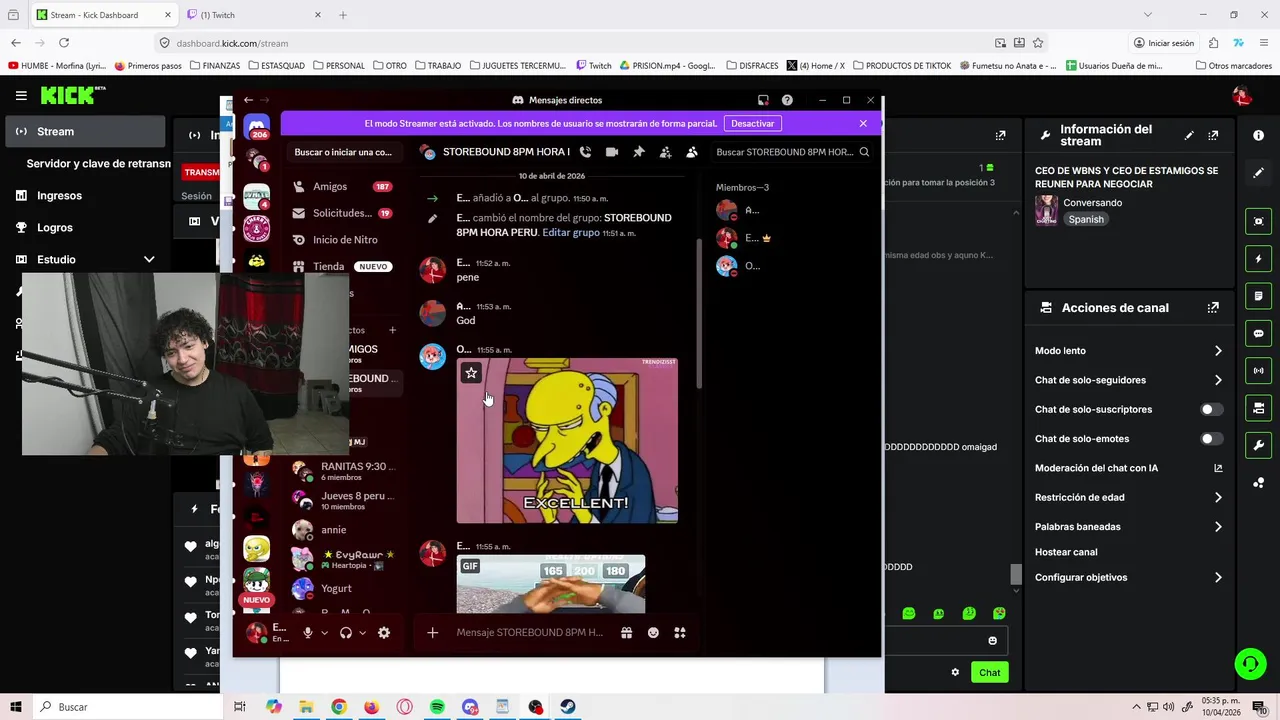Click Discord conversation search box
This screenshot has width=1280, height=720.
coord(343,152)
